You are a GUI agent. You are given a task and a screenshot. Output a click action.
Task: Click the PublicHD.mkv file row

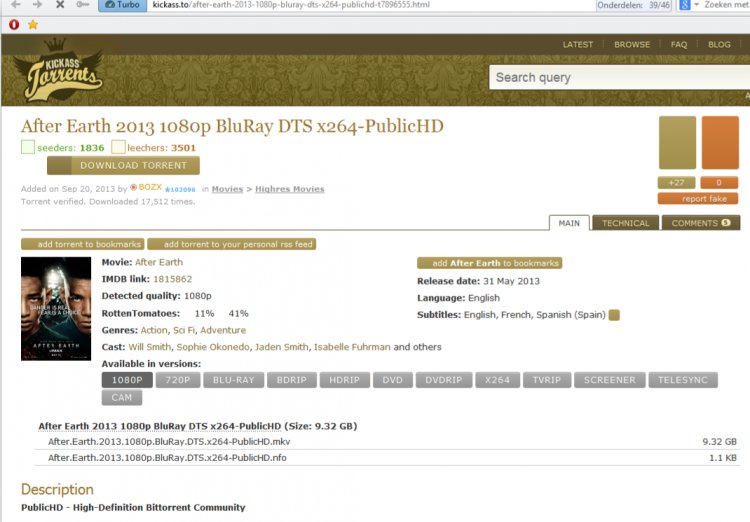point(387,442)
